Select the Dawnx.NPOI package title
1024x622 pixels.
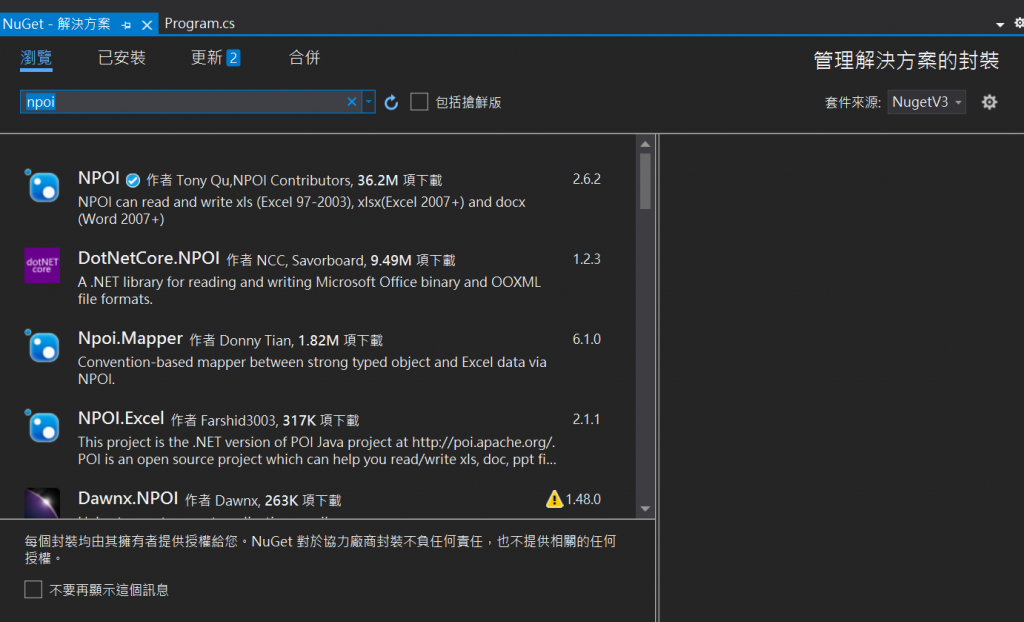(128, 498)
